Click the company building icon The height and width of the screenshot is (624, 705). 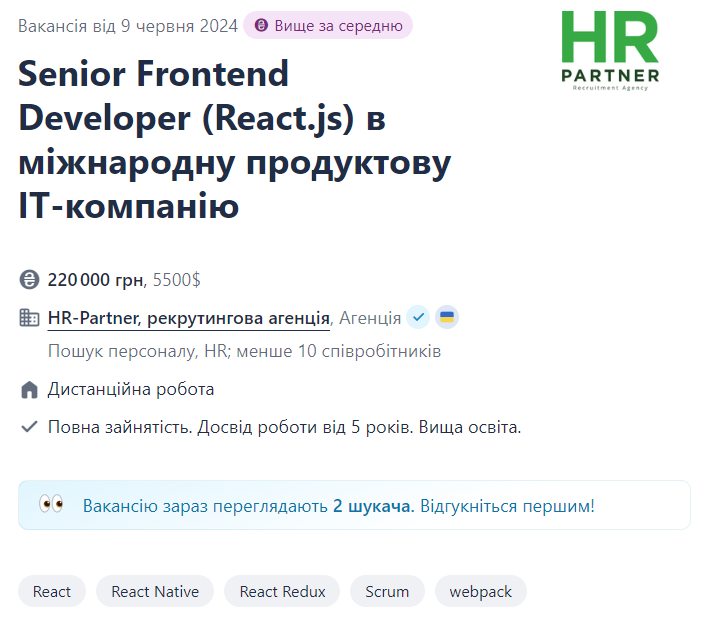(x=29, y=318)
